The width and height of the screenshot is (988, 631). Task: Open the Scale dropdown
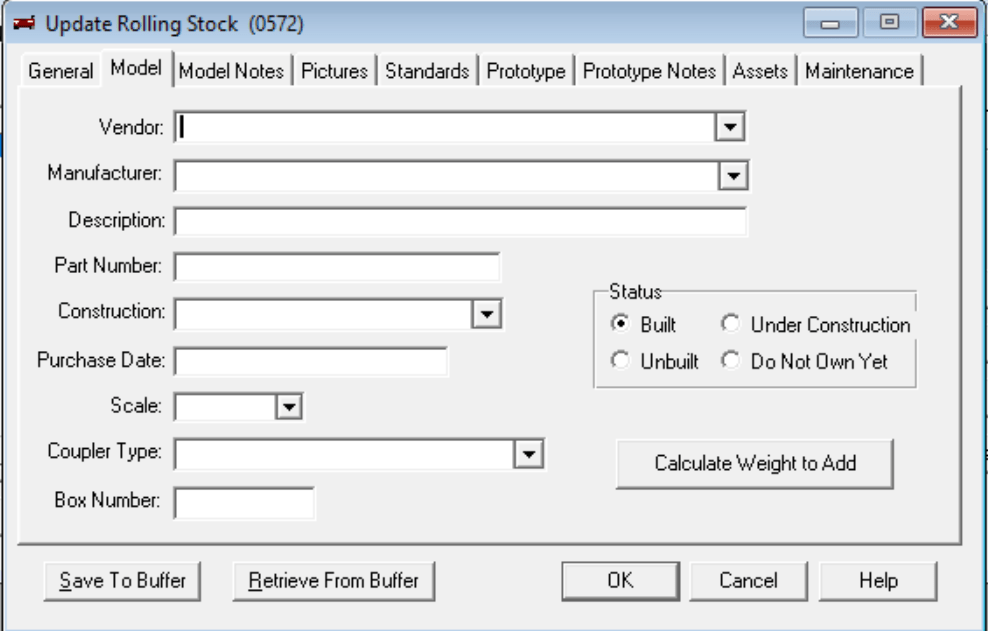288,406
